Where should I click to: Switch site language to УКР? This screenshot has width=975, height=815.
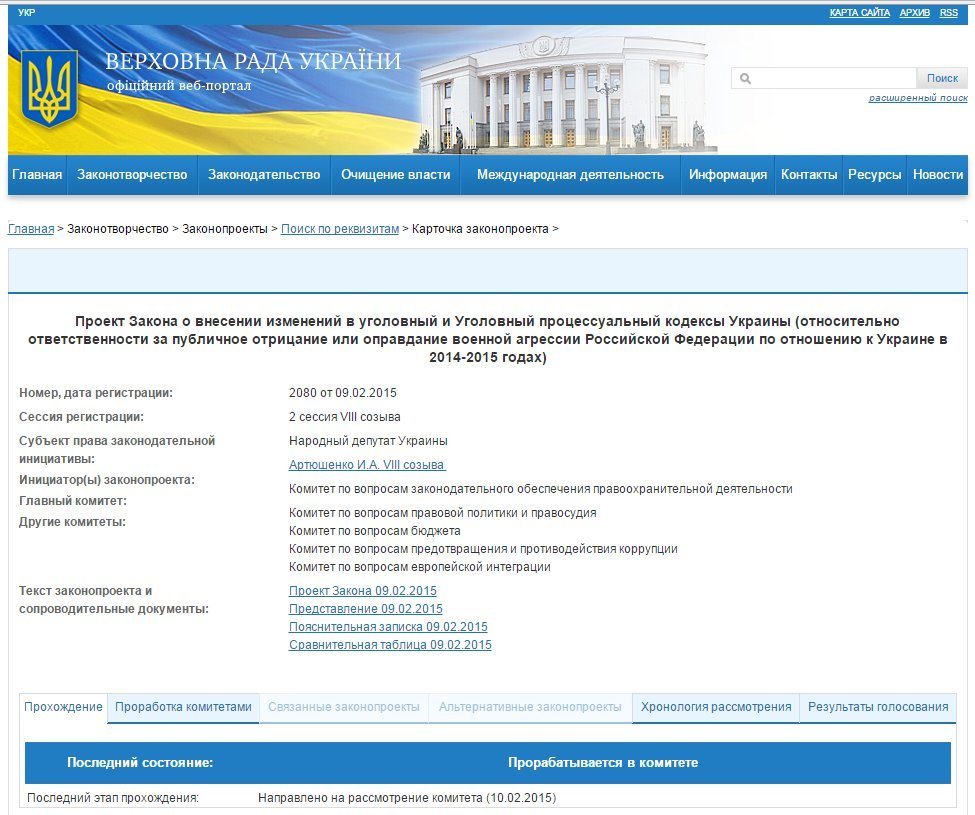pos(27,12)
